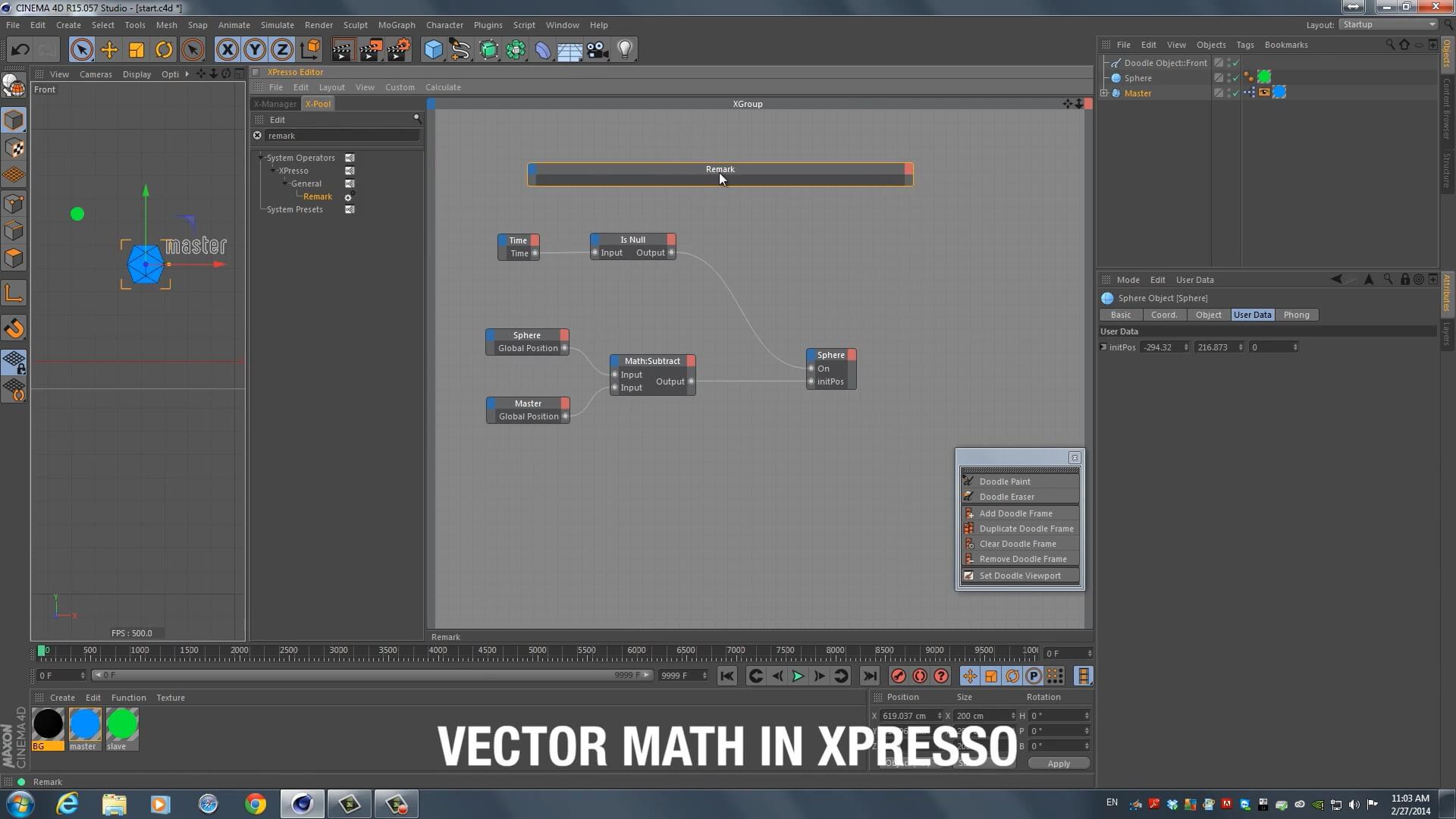Select the blue master material swatch
Image resolution: width=1456 pixels, height=819 pixels.
click(x=84, y=725)
